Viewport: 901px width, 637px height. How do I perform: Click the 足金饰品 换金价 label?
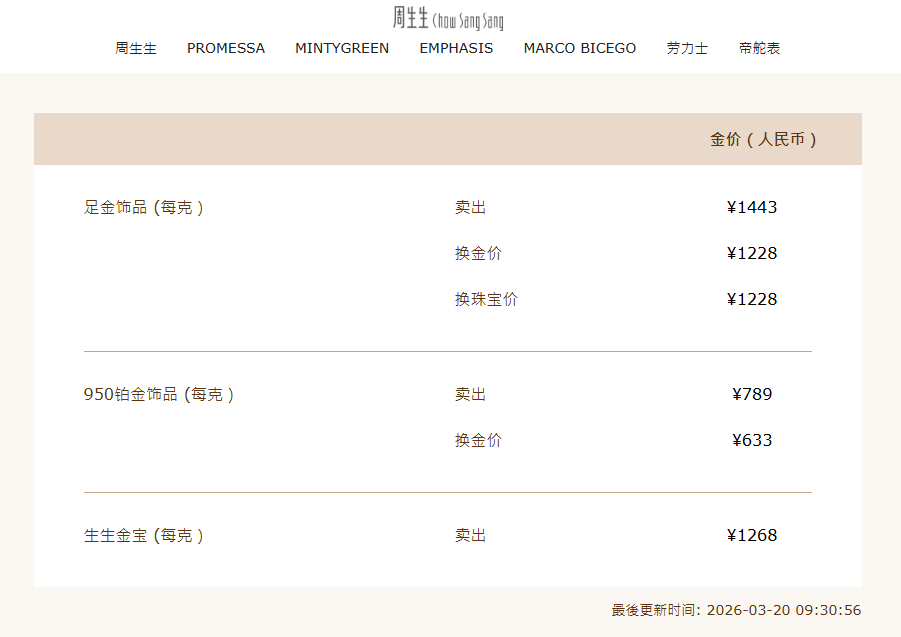pos(478,253)
